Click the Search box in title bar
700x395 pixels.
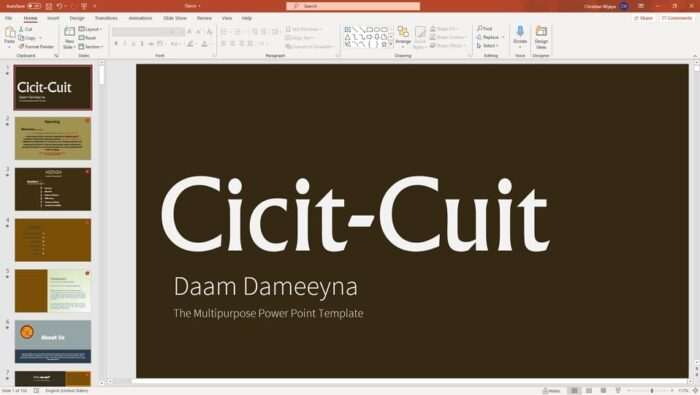tap(353, 6)
